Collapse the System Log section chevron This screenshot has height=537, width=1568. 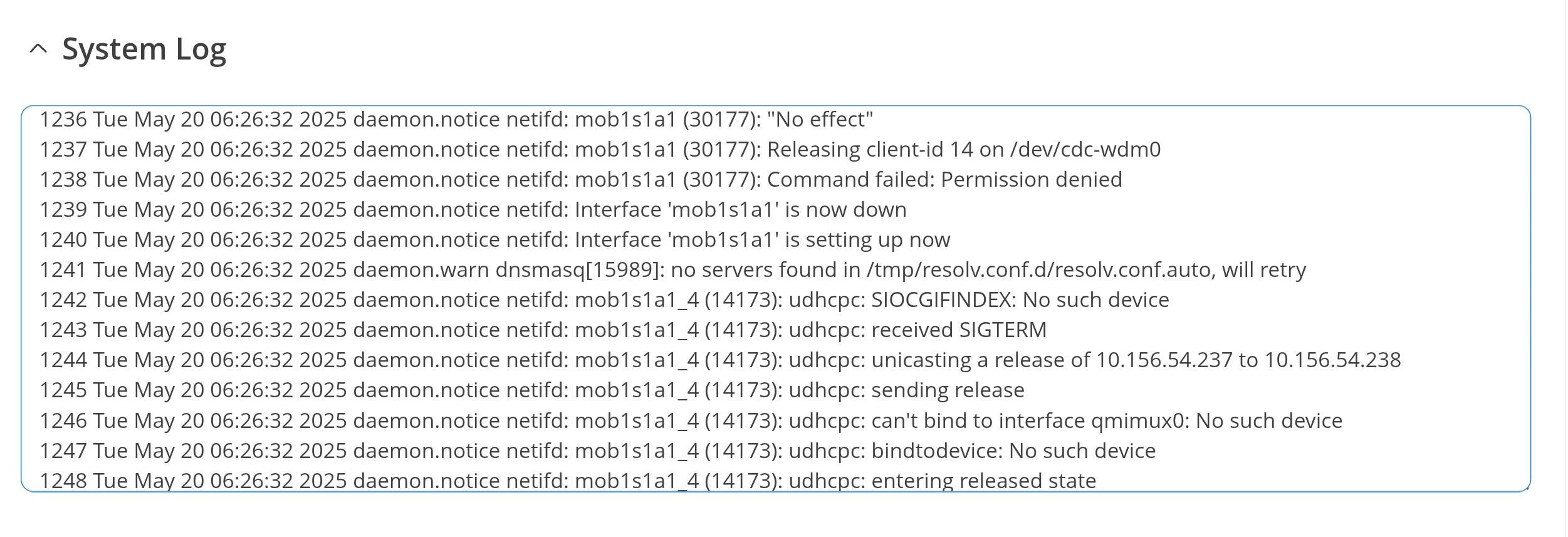(39, 49)
